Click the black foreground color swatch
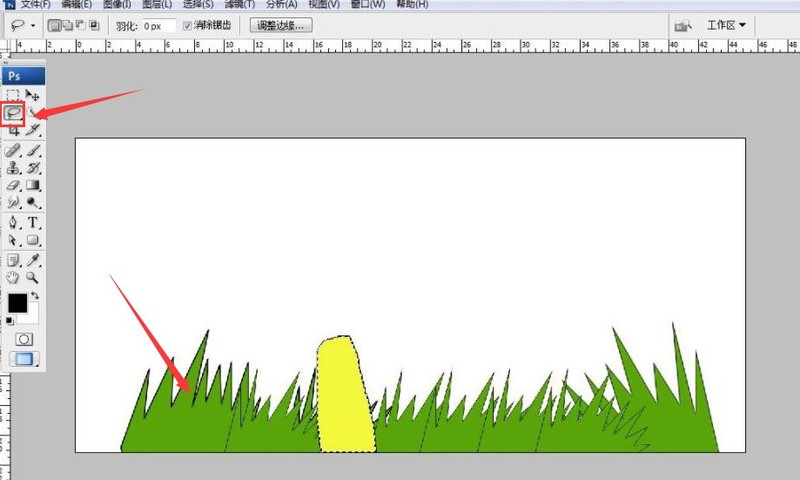This screenshot has height=480, width=800. 17,303
